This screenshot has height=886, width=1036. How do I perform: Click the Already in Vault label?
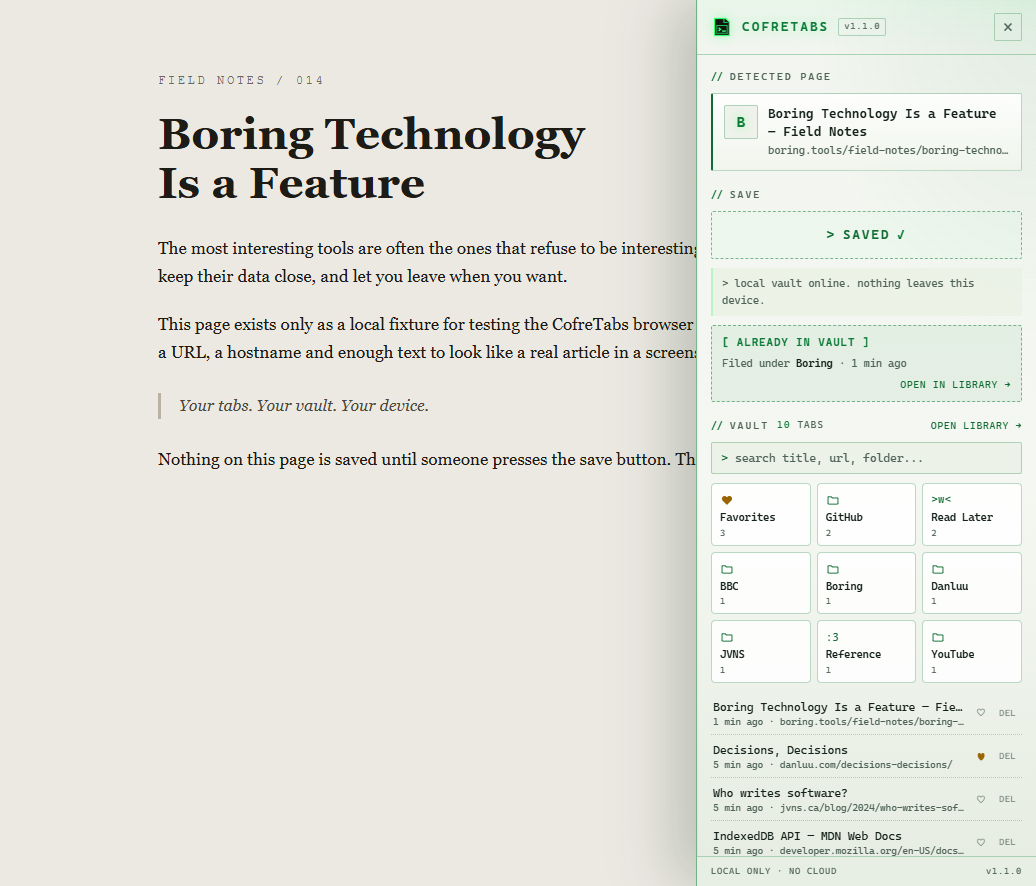pos(795,342)
